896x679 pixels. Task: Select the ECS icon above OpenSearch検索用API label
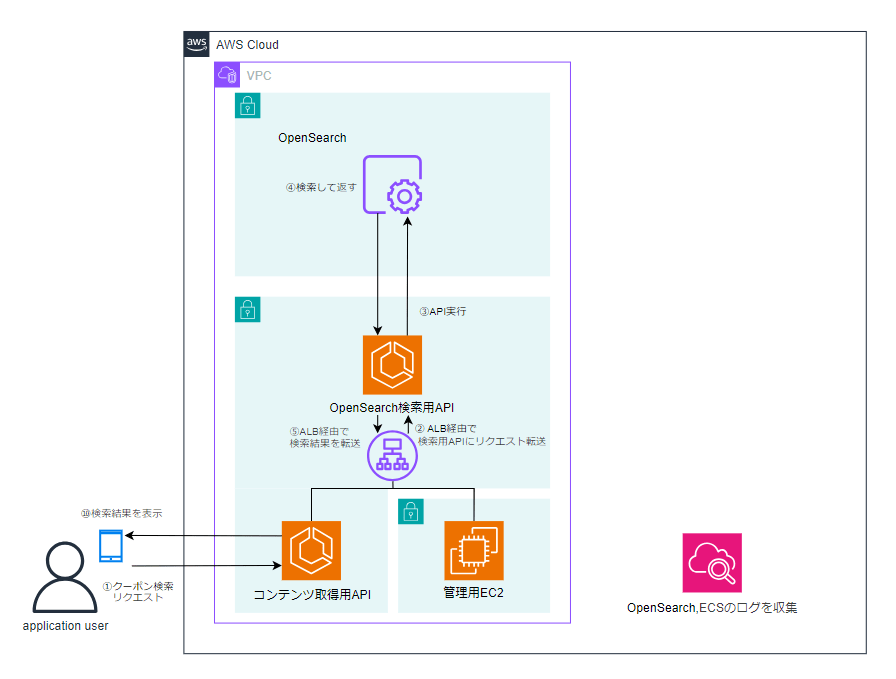(x=392, y=365)
